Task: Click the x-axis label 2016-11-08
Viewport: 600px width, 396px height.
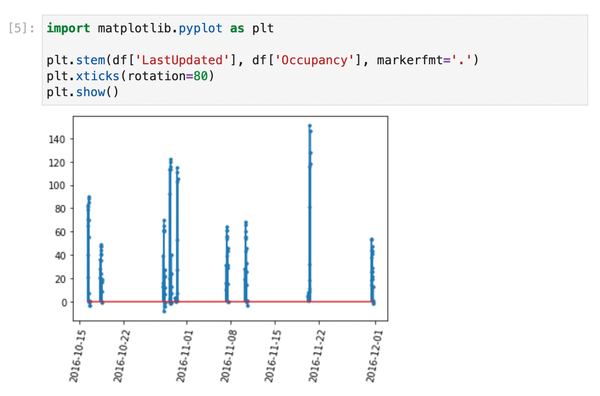Action: coord(228,355)
